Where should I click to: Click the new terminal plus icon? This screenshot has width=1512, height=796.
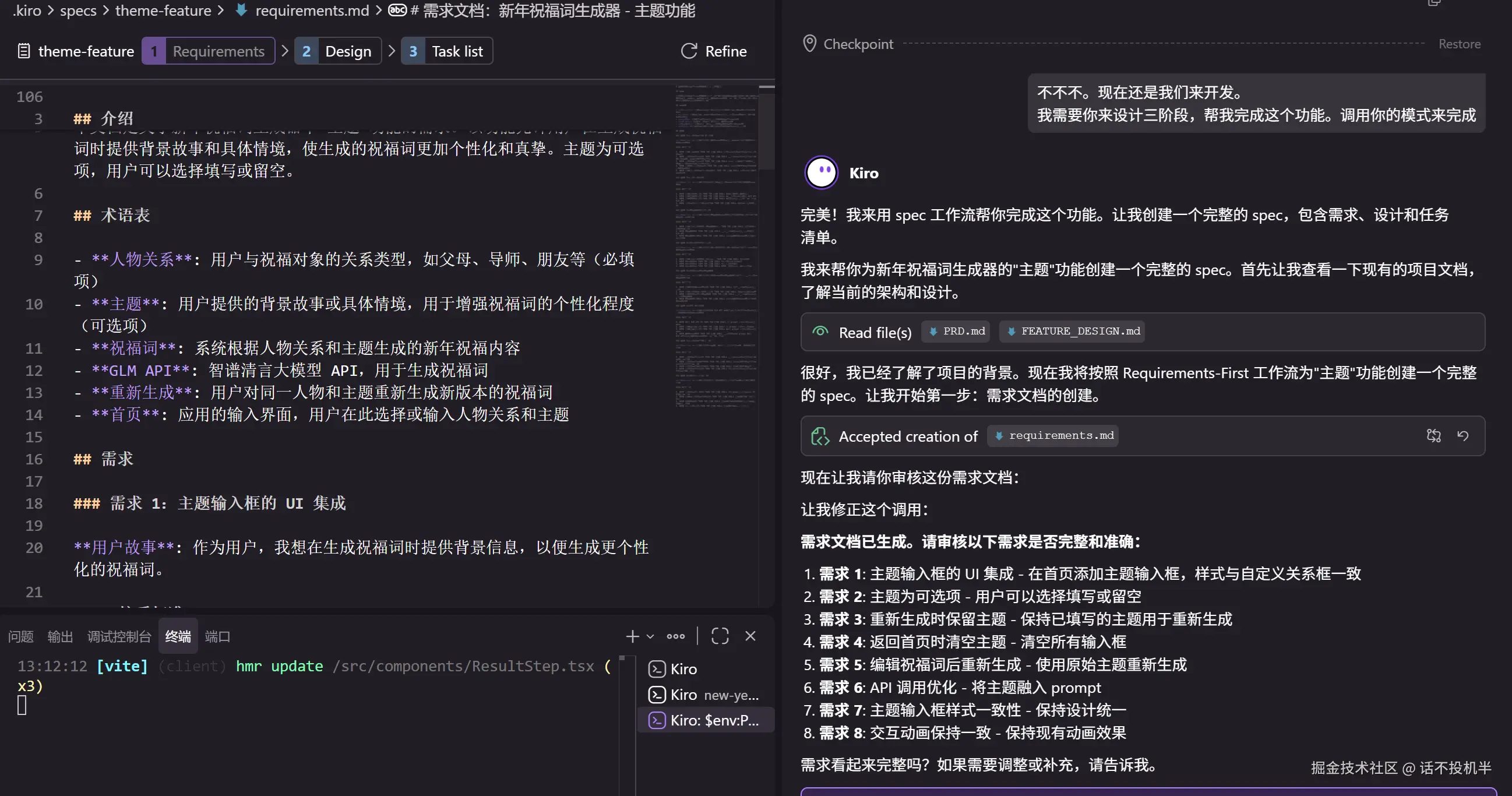pos(632,636)
